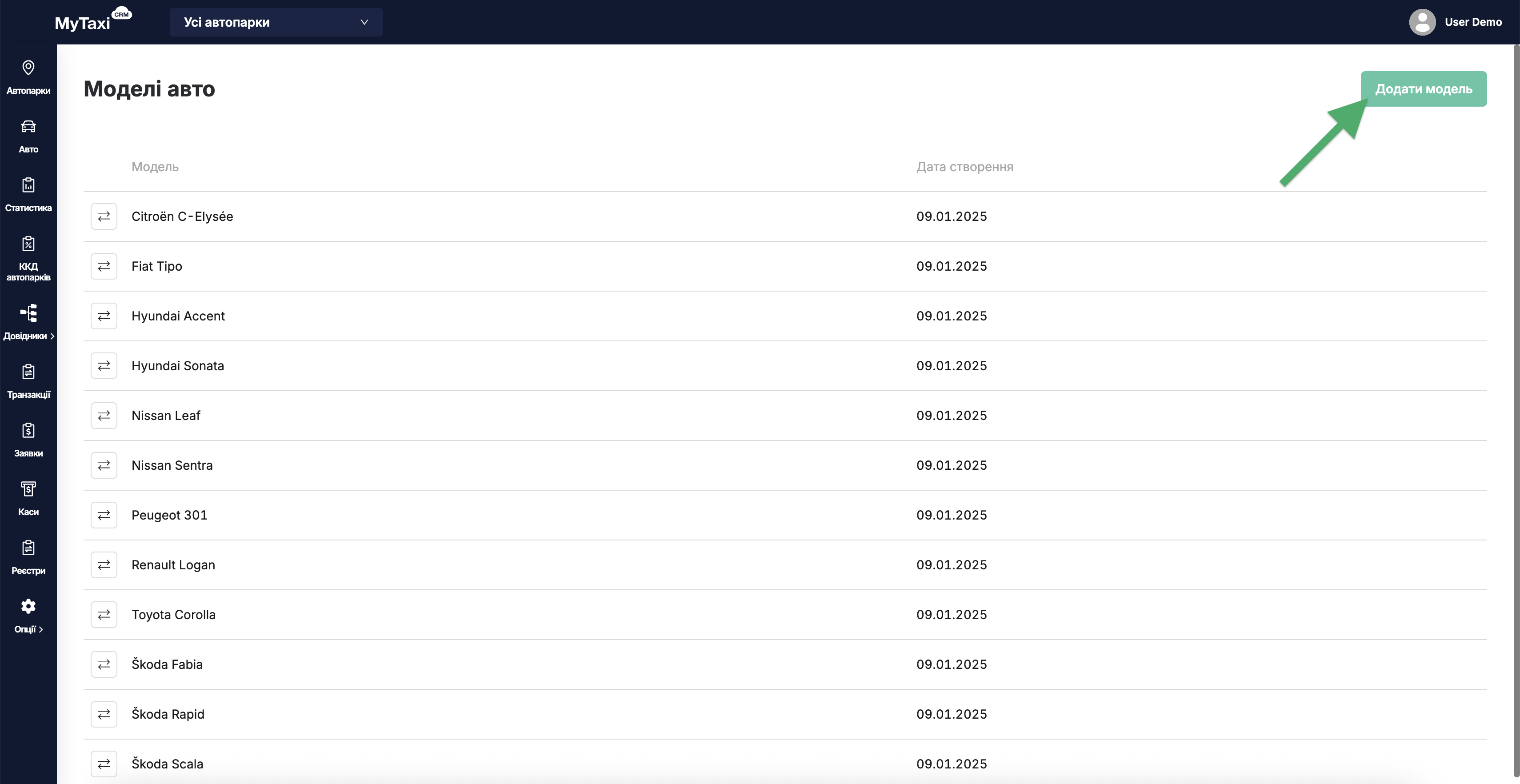This screenshot has width=1520, height=784.
Task: Click swap icon for Peugeot 301
Action: [x=104, y=515]
